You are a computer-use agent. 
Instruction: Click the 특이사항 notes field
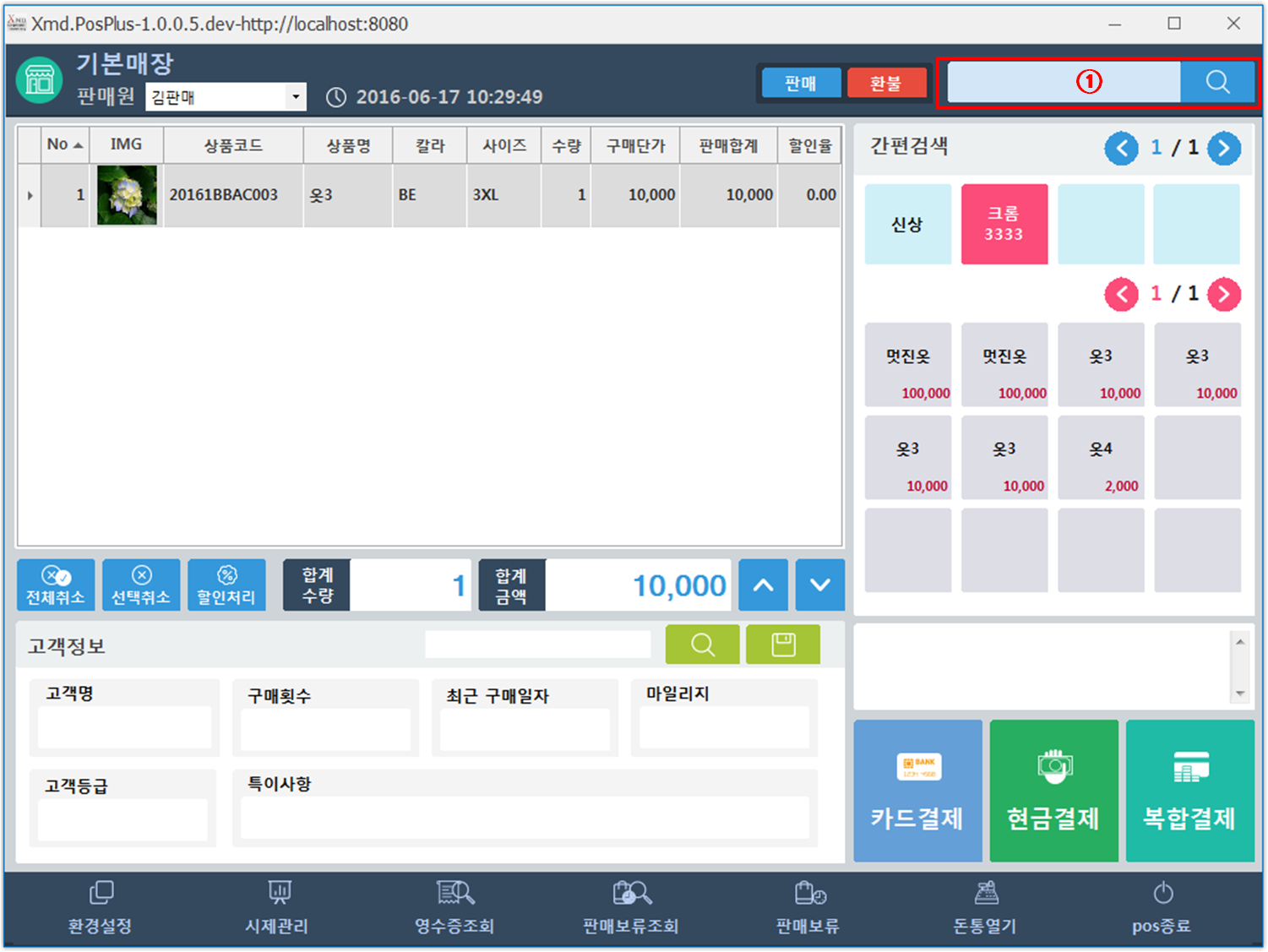pyautogui.click(x=525, y=818)
